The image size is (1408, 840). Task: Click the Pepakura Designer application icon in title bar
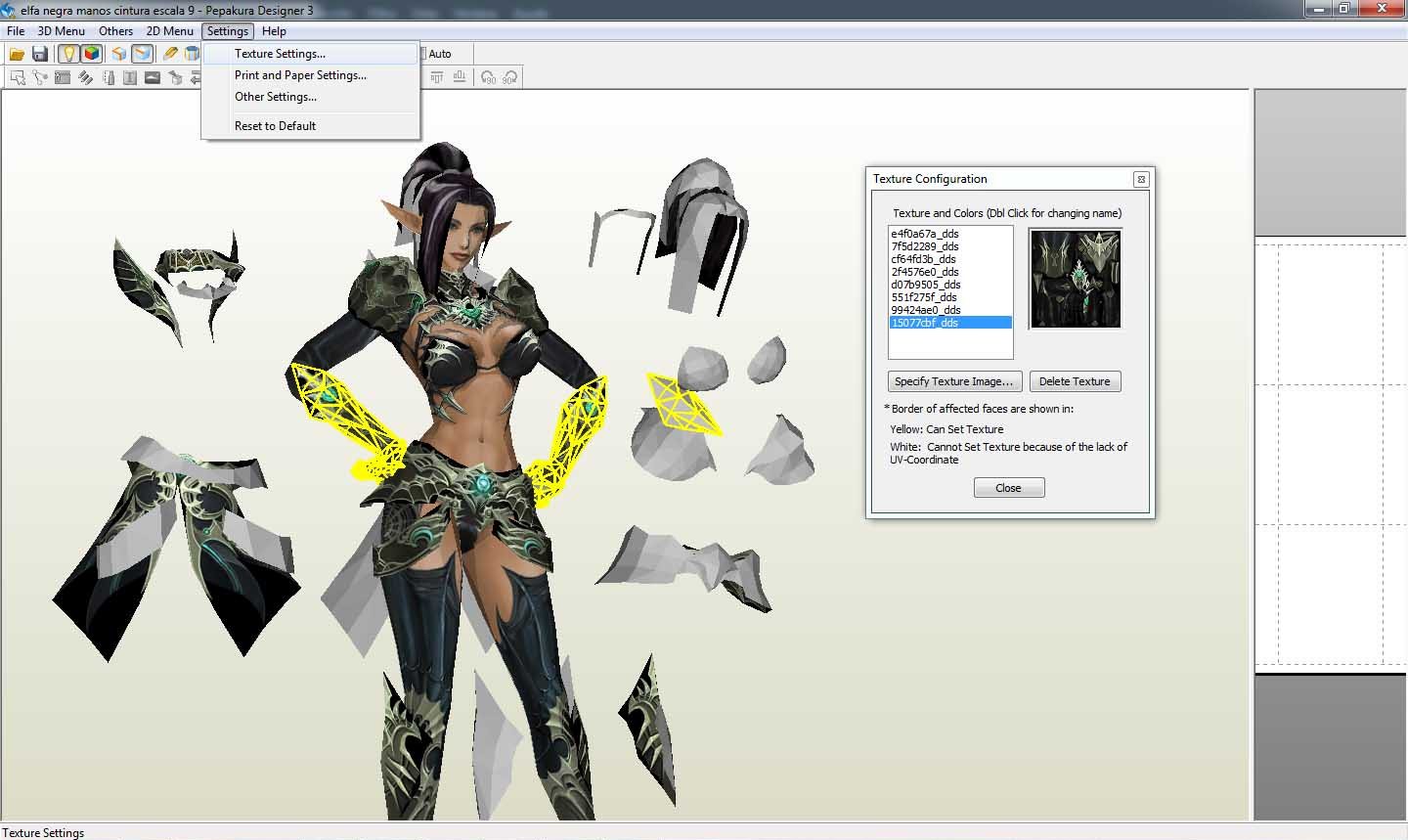[x=9, y=10]
